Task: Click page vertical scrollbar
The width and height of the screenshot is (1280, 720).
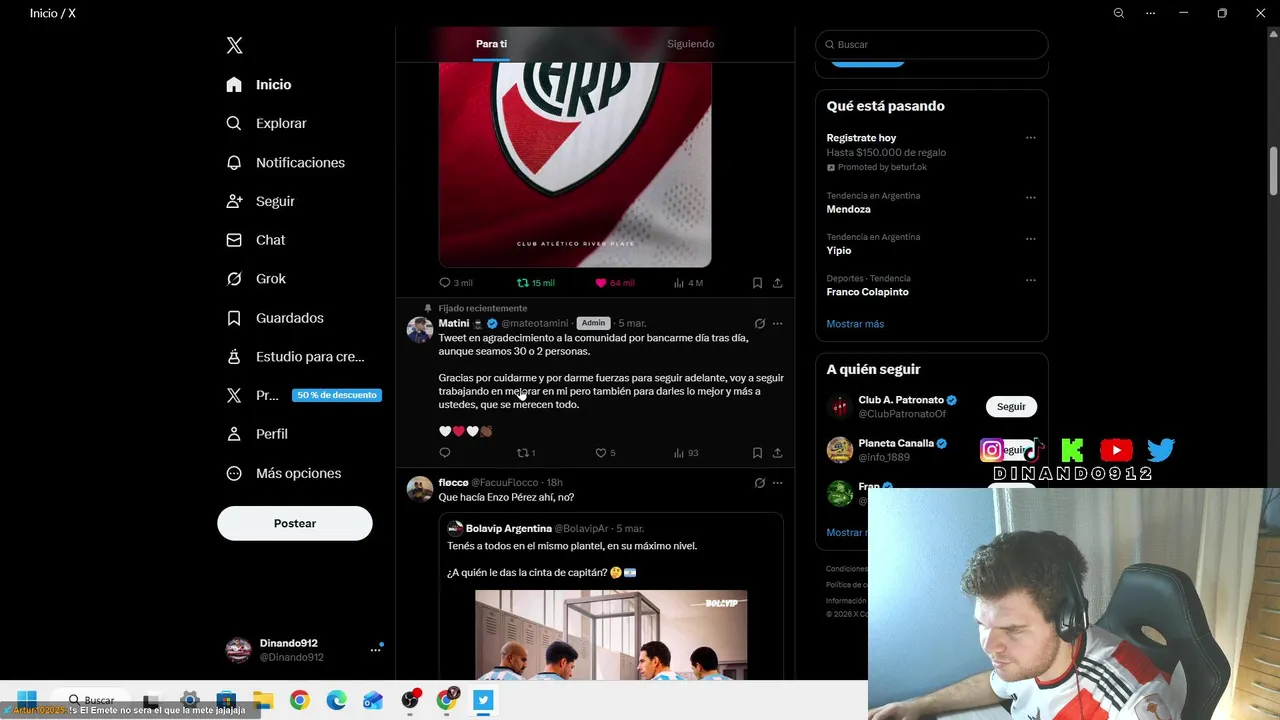Action: click(x=1273, y=171)
